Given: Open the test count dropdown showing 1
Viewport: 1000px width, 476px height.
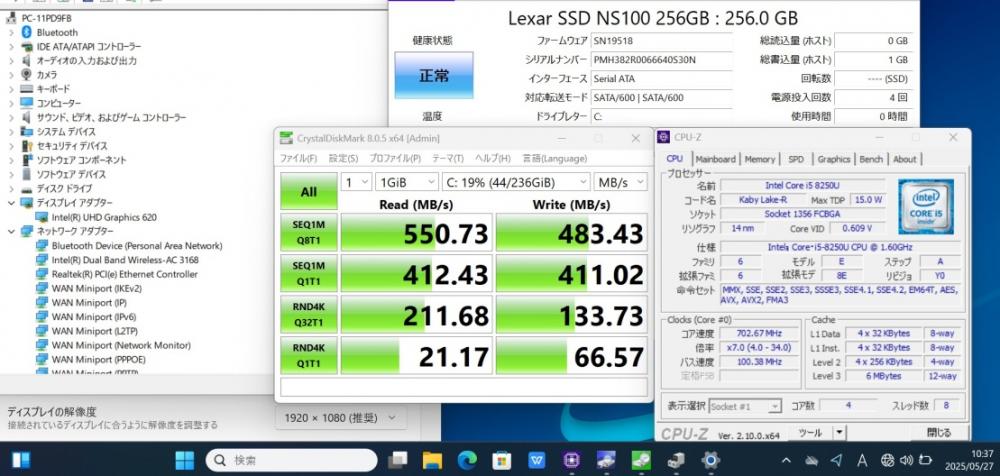Looking at the screenshot, I should click(x=357, y=182).
